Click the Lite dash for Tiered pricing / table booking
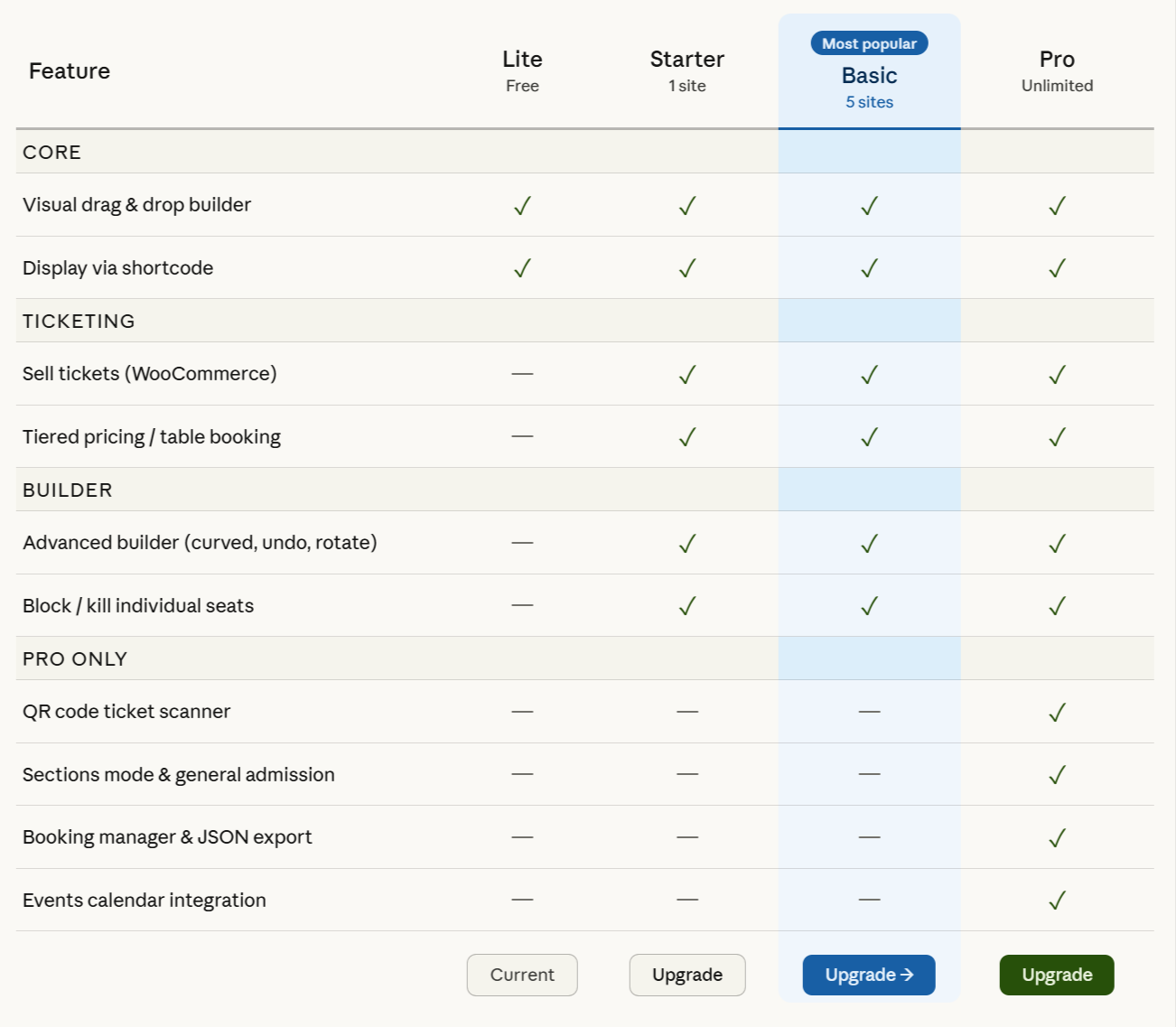This screenshot has height=1027, width=1176. coord(522,436)
